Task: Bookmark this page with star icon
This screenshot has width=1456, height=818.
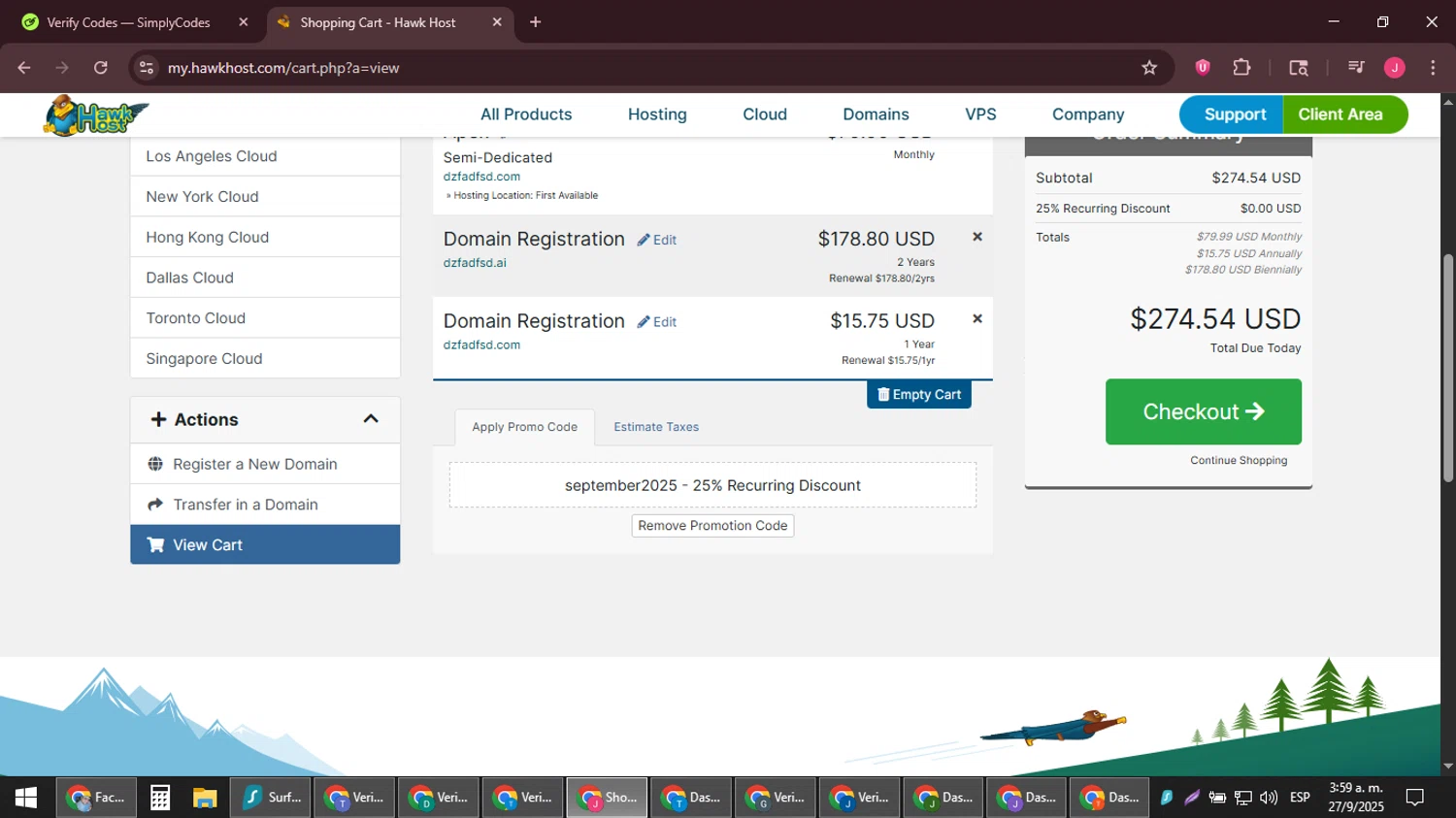Action: (1149, 68)
